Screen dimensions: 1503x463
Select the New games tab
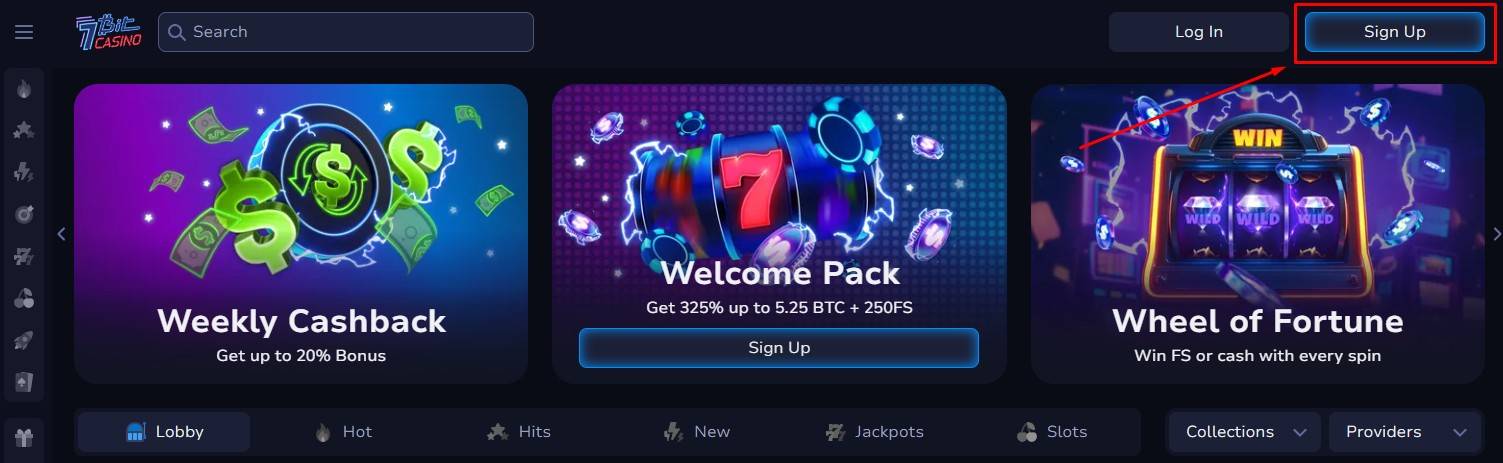pos(696,432)
